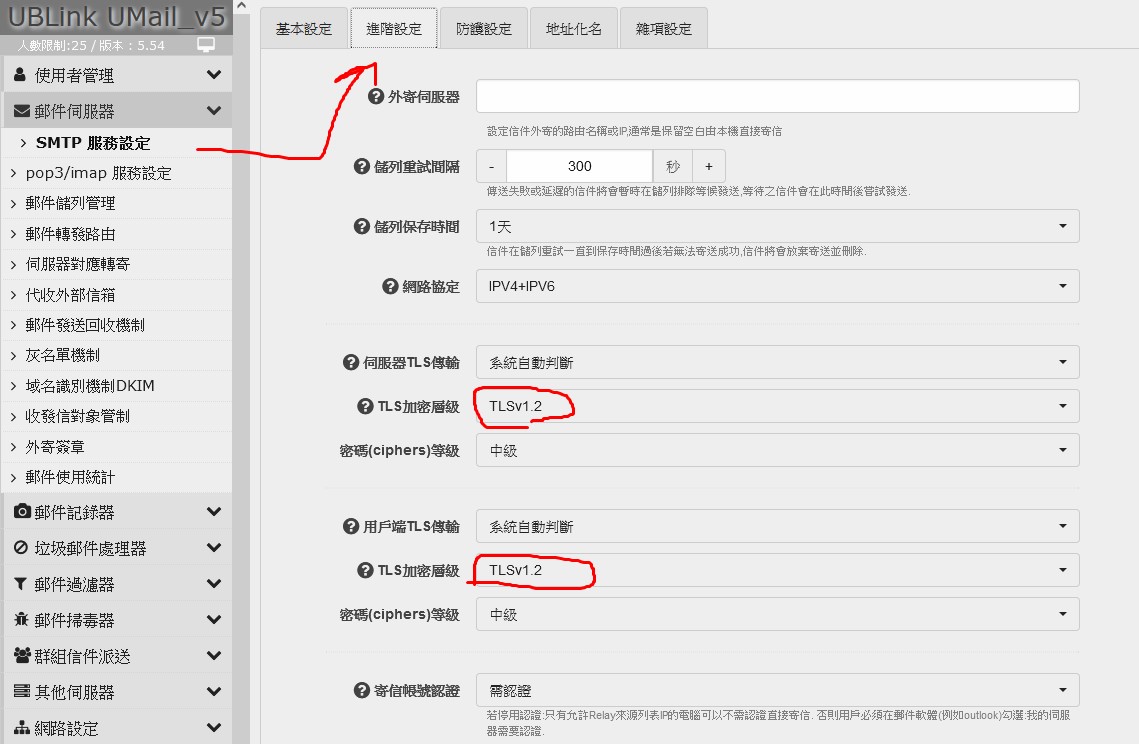Click help icon next to 寄信帳號認證
This screenshot has width=1139, height=744.
tap(362, 691)
